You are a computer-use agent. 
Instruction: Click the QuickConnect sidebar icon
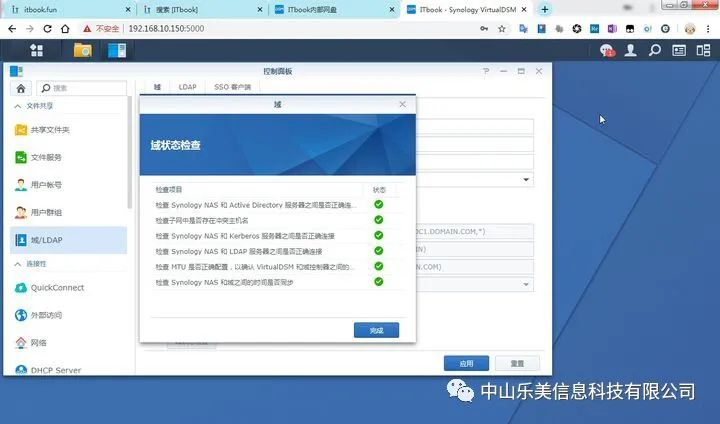21,288
